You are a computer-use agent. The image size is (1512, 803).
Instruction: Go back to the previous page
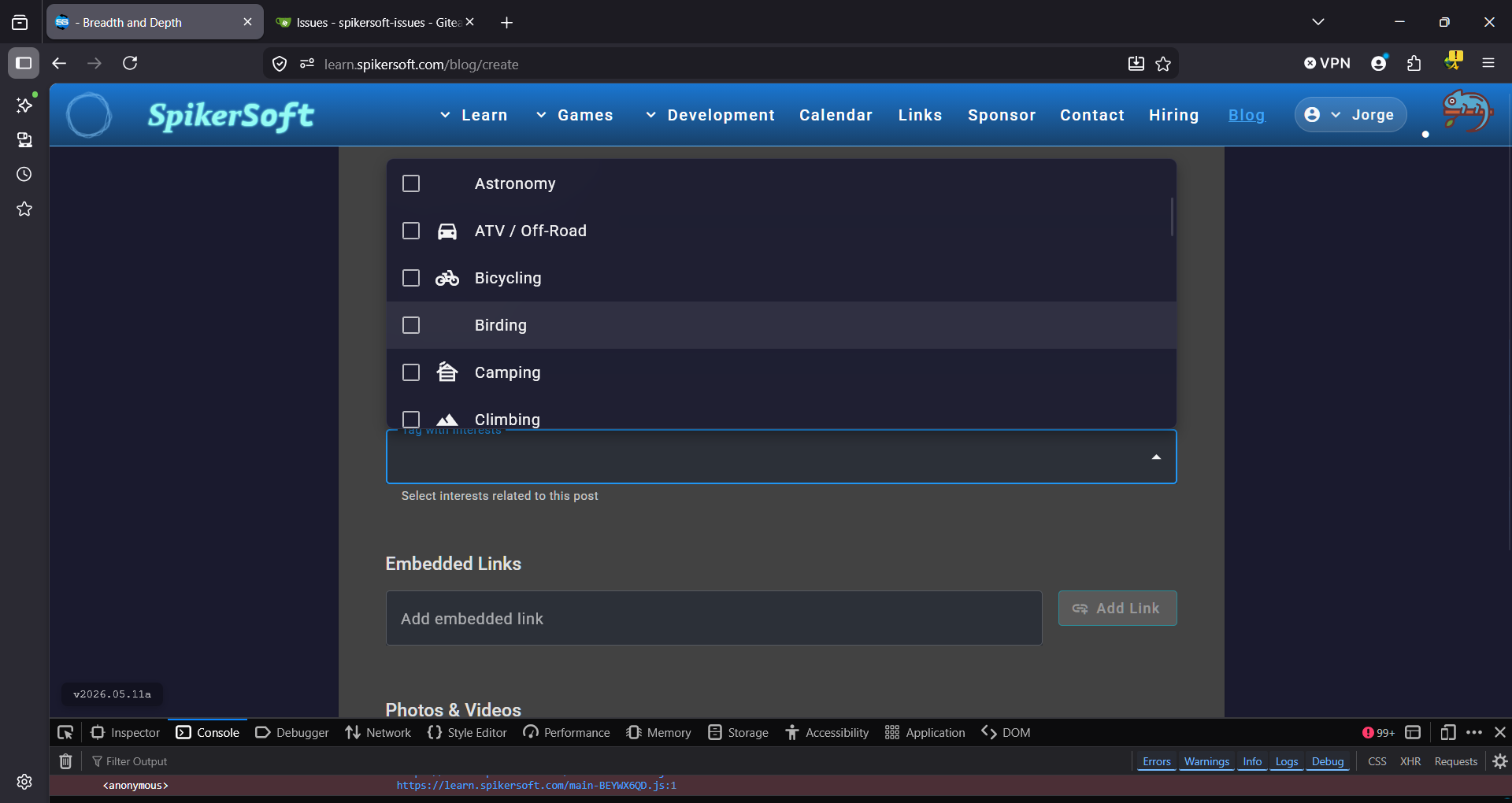[59, 63]
